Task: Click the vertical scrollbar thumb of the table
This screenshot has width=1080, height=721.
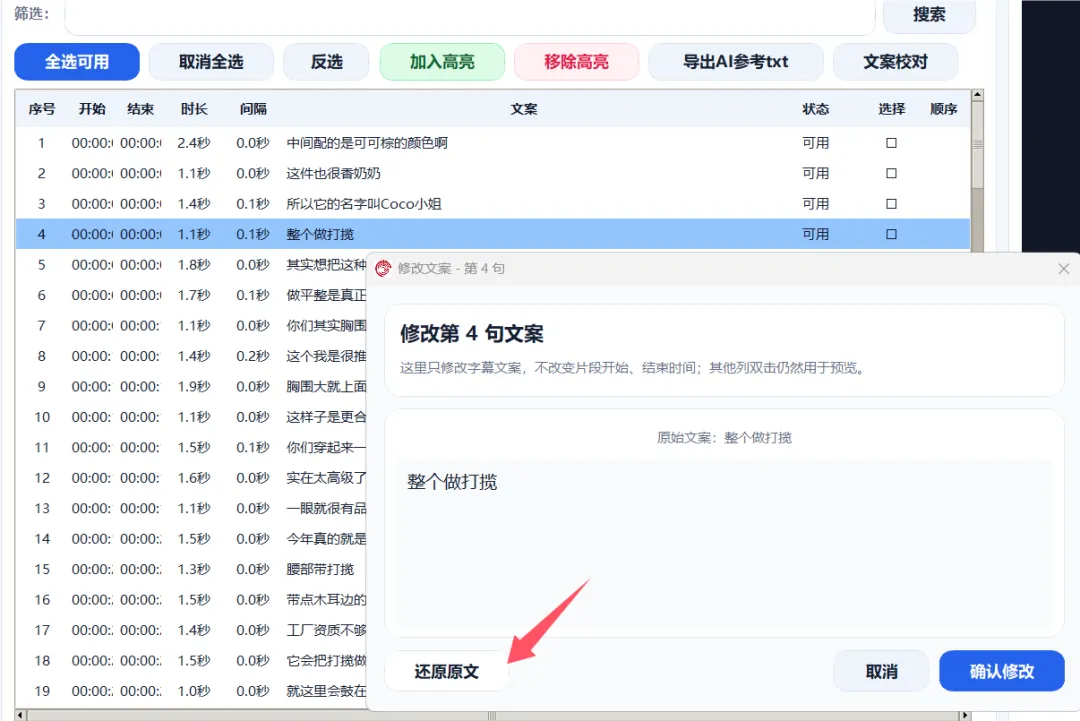Action: (x=977, y=145)
